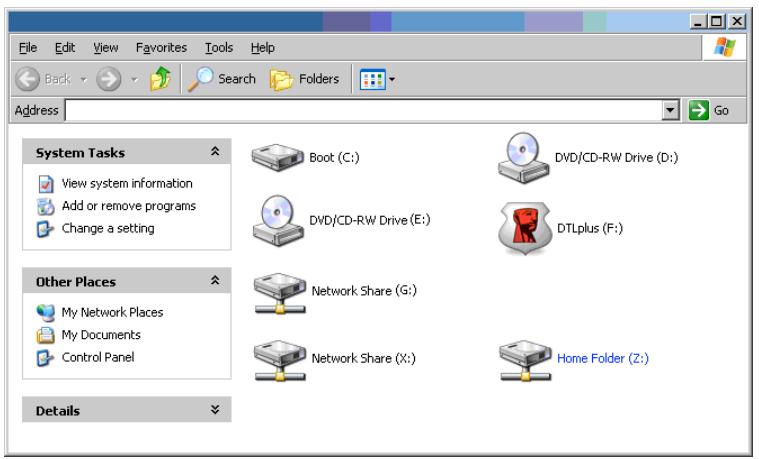
Task: Click the Back arrow button
Action: click(27, 79)
